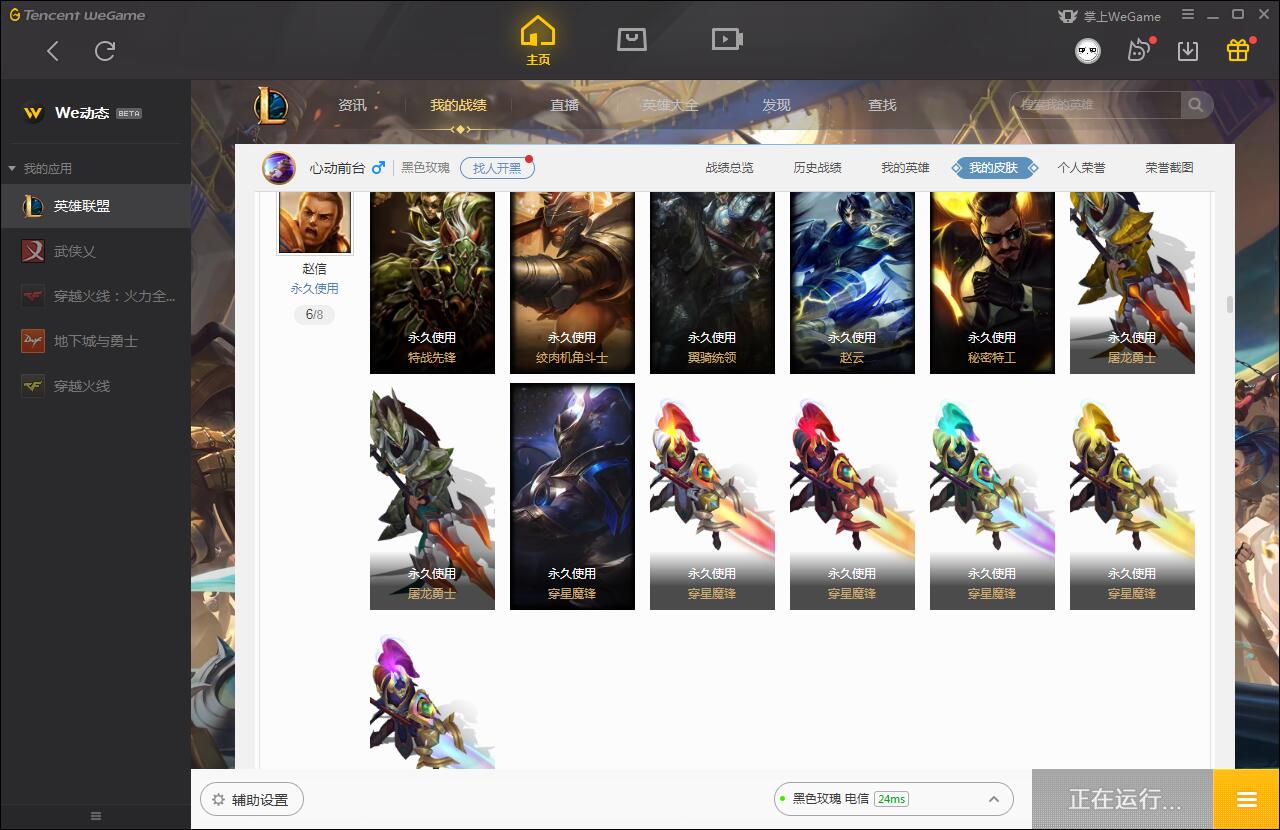1280x830 pixels.
Task: Click the 赵信 champion portrait
Action: pos(314,222)
